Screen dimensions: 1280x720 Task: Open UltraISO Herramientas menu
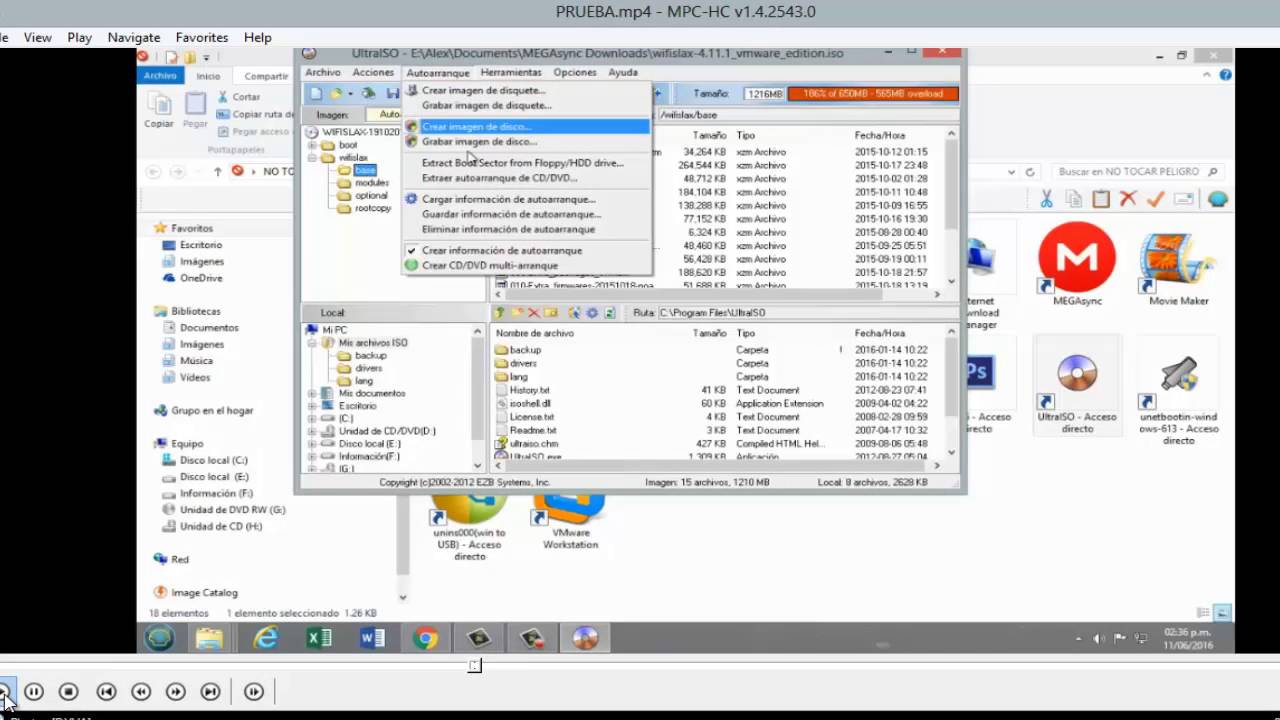pyautogui.click(x=511, y=73)
